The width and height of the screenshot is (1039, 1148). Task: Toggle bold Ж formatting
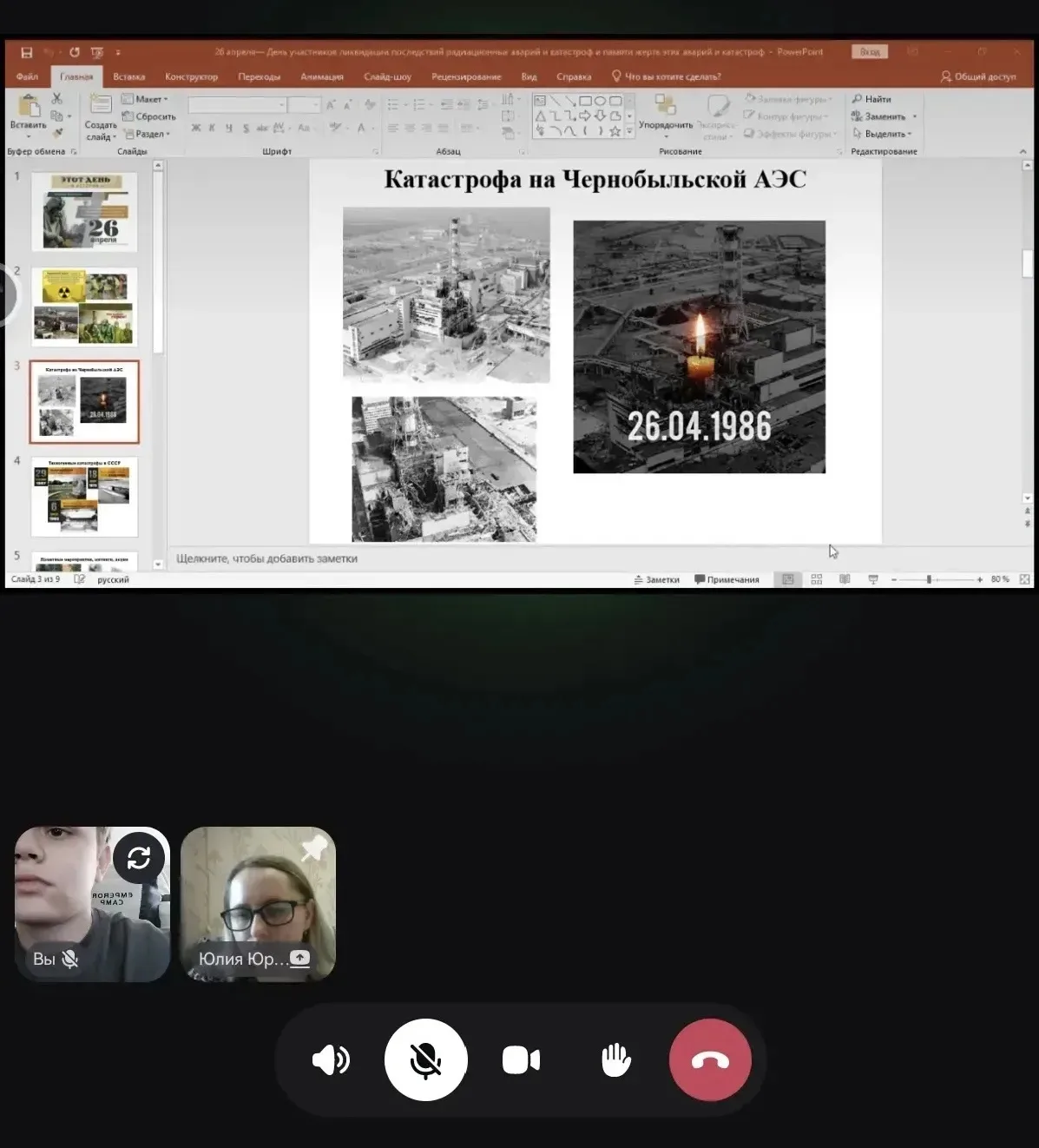(x=196, y=129)
